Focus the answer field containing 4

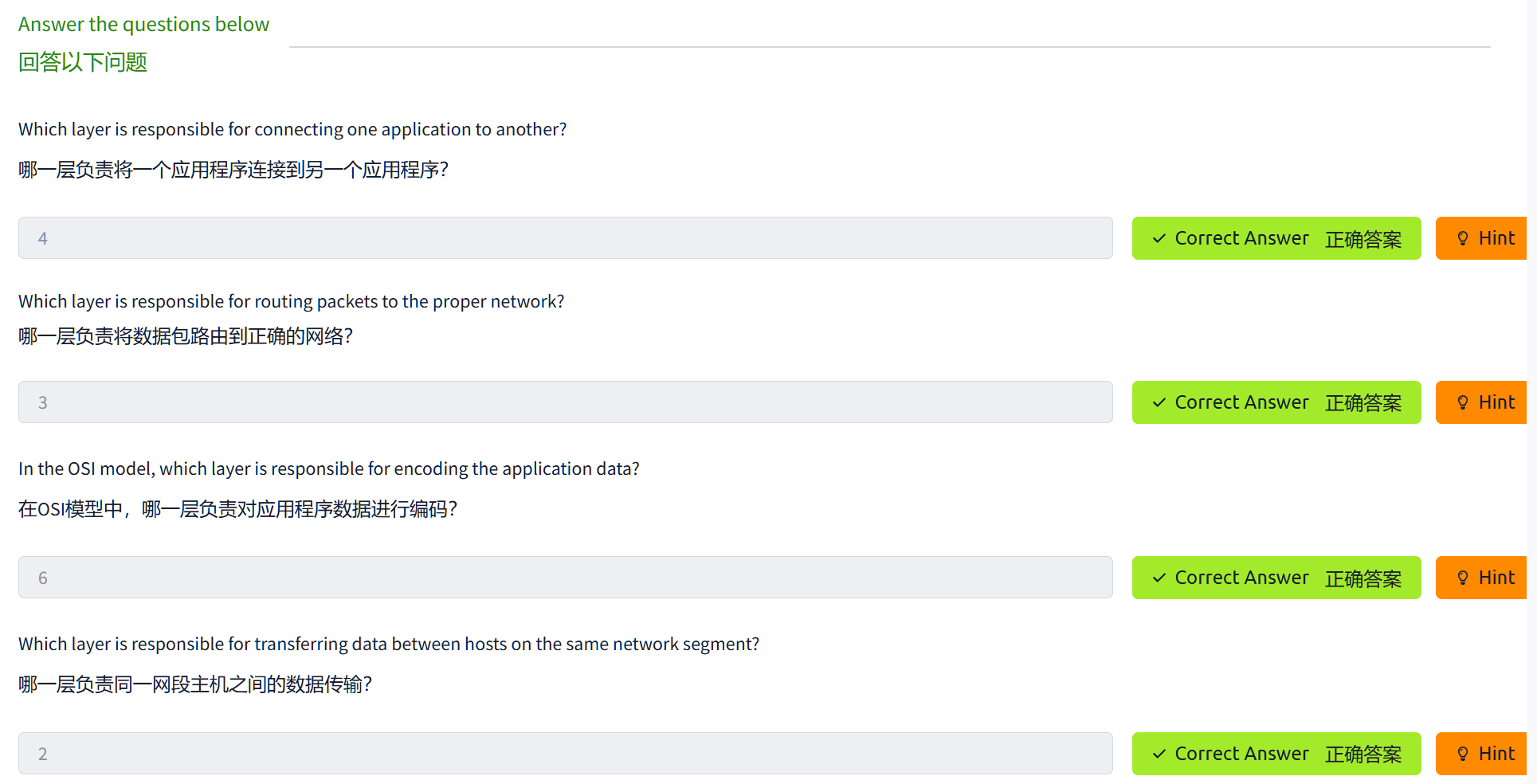click(565, 238)
